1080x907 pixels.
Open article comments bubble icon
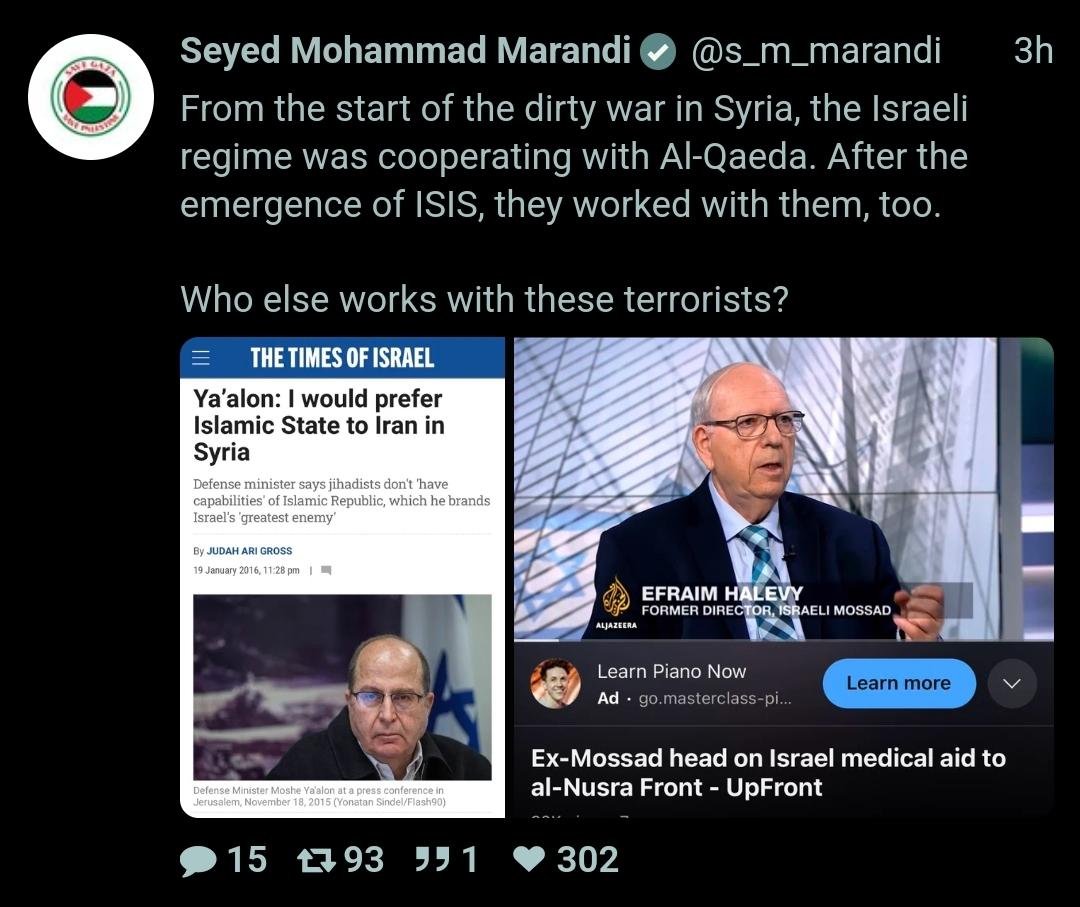[x=326, y=570]
